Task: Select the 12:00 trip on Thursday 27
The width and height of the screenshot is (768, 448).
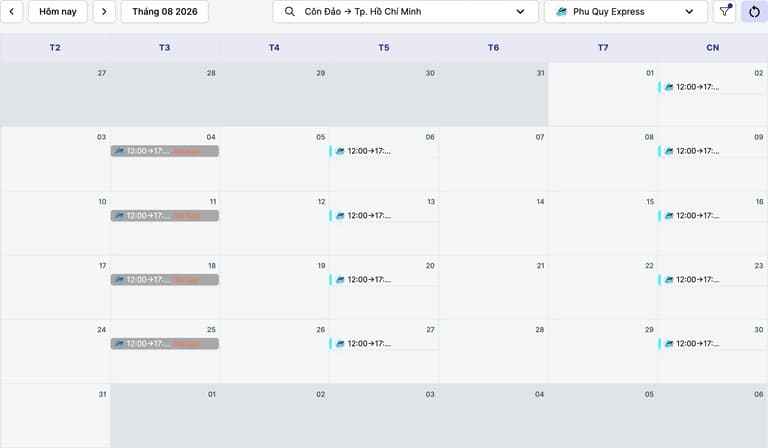Action: point(384,344)
